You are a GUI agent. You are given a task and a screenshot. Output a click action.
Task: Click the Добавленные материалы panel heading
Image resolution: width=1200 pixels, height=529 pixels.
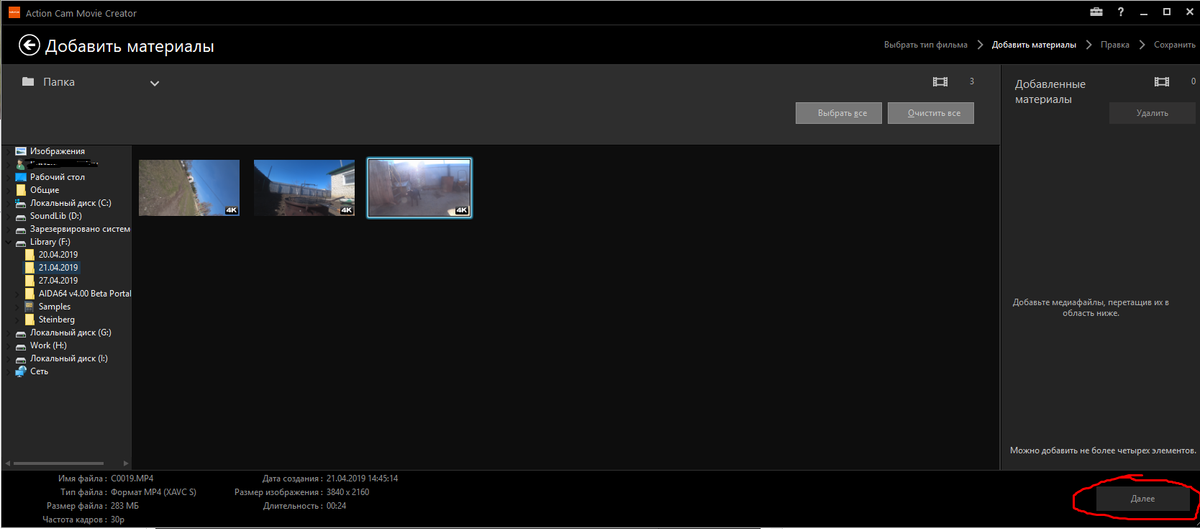click(1050, 92)
